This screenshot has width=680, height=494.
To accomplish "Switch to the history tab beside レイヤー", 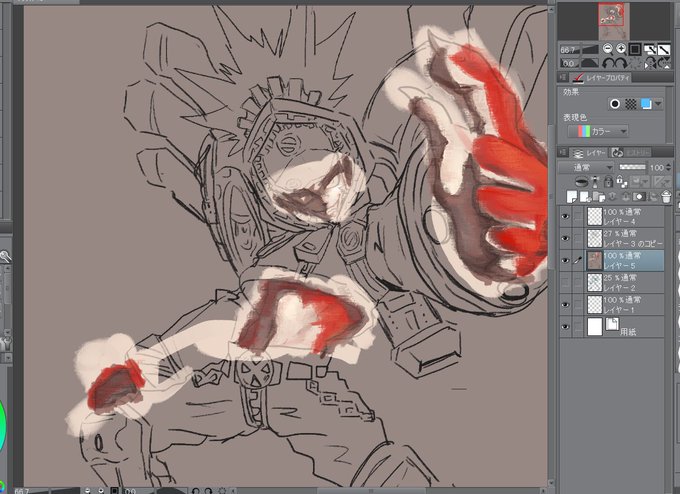I will [631, 153].
